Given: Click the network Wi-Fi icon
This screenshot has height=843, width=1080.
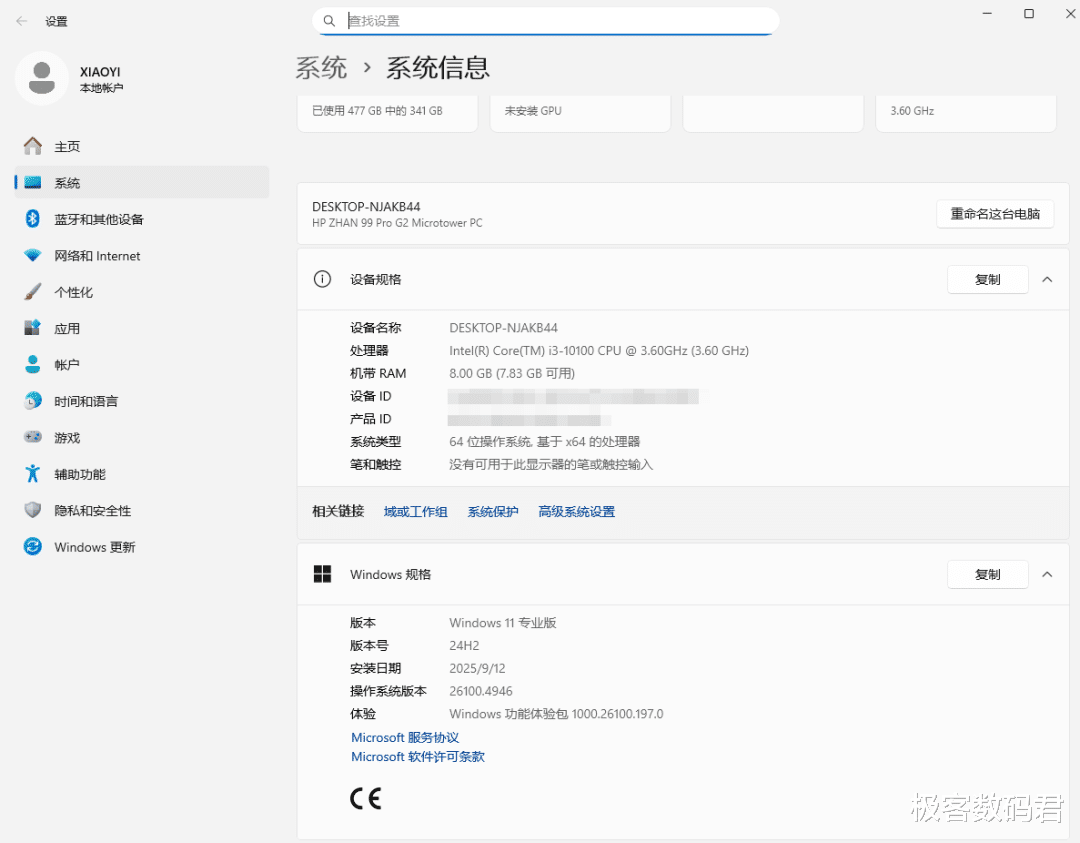Looking at the screenshot, I should click(x=32, y=256).
